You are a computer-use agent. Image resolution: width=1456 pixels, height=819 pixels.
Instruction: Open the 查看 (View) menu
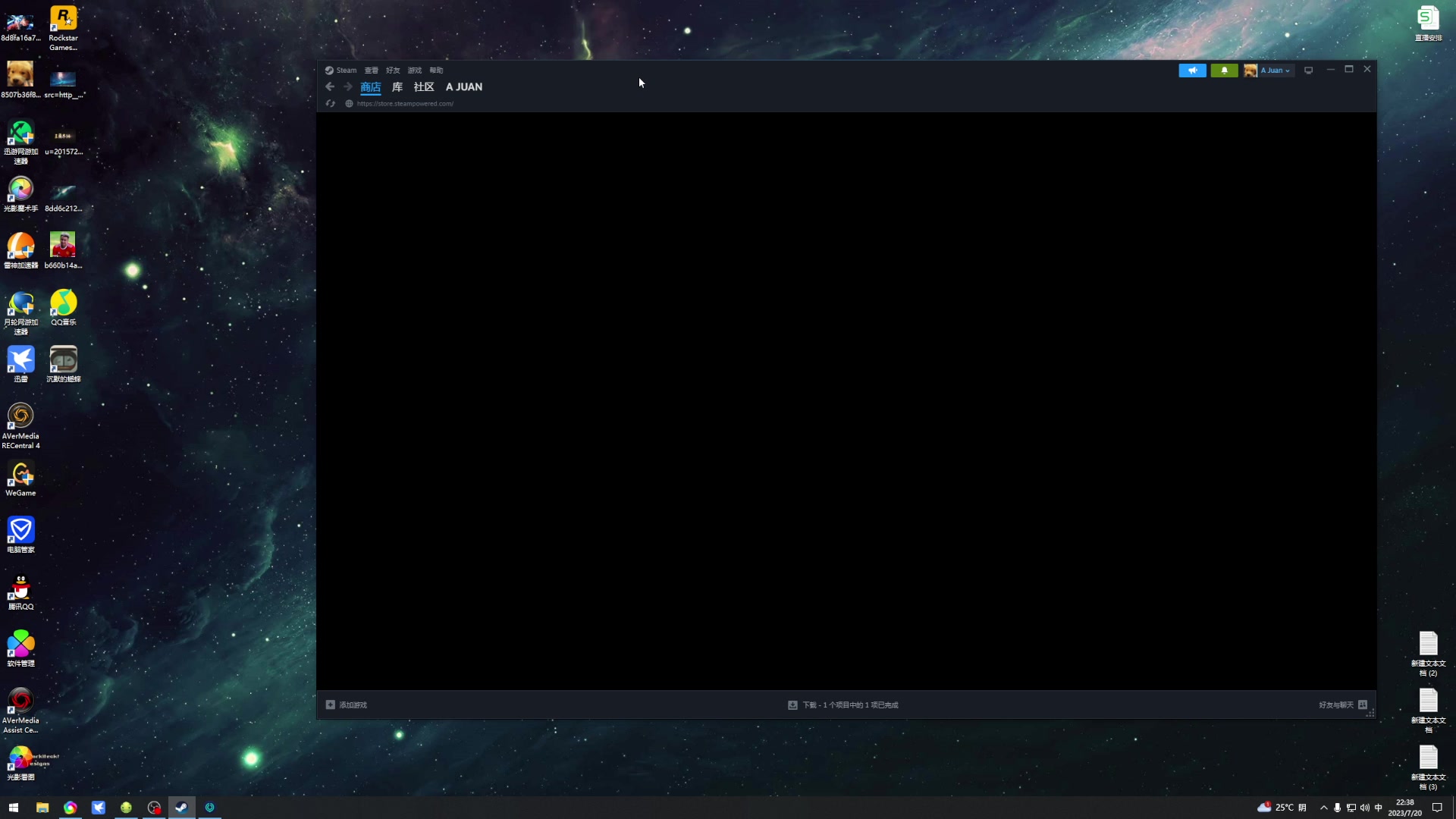(x=371, y=71)
